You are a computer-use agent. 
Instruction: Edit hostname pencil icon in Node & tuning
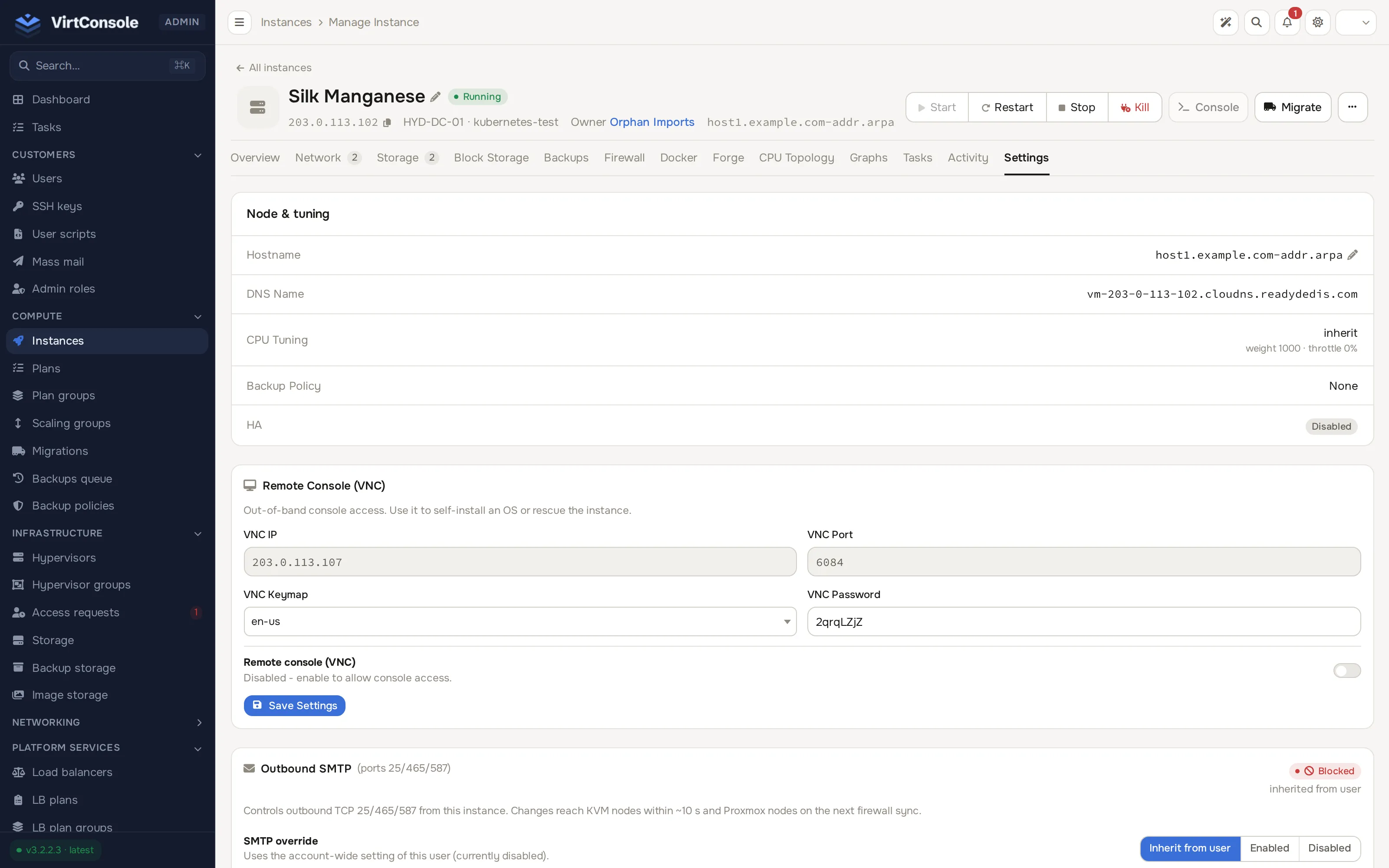(1352, 255)
